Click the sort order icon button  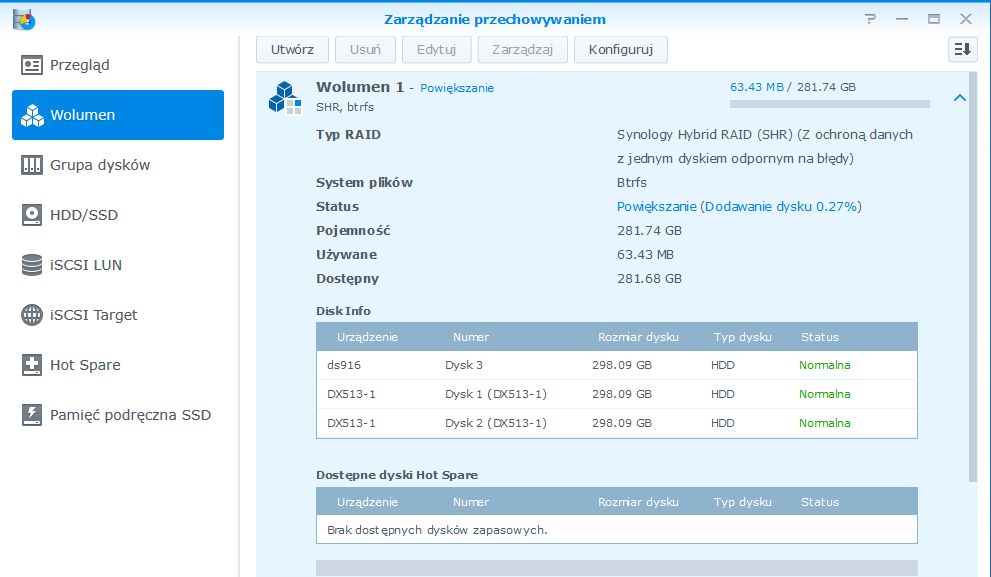tap(963, 49)
